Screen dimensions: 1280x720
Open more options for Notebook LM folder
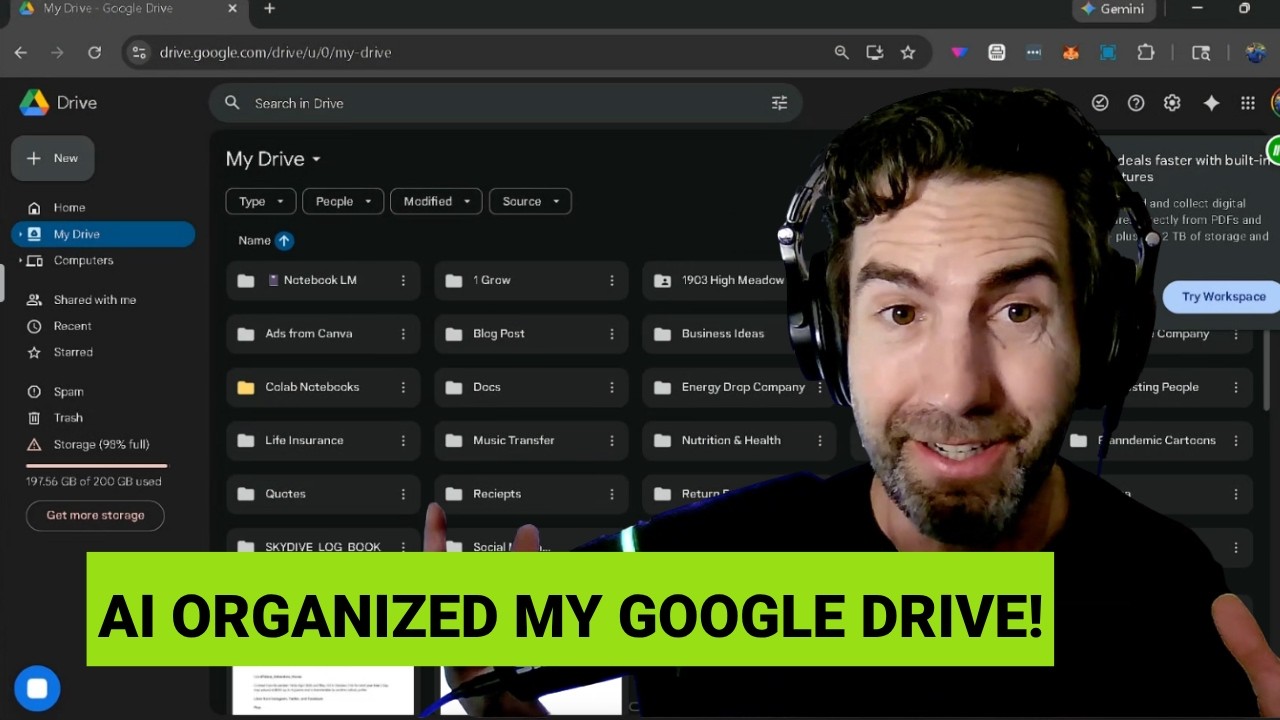click(403, 281)
